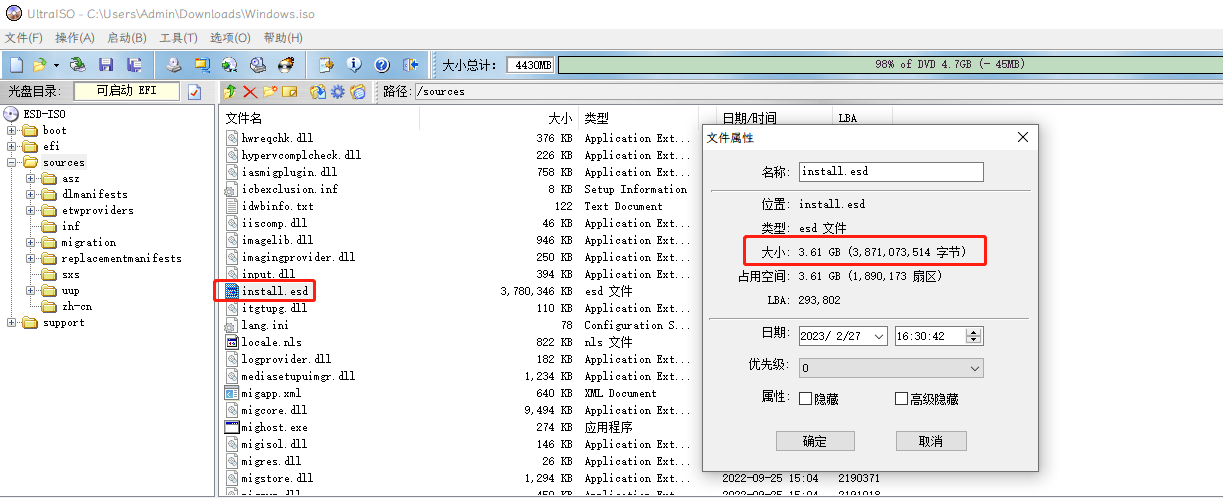The height and width of the screenshot is (498, 1223).
Task: Open the Open-icon dropdown arrow
Action: point(56,65)
